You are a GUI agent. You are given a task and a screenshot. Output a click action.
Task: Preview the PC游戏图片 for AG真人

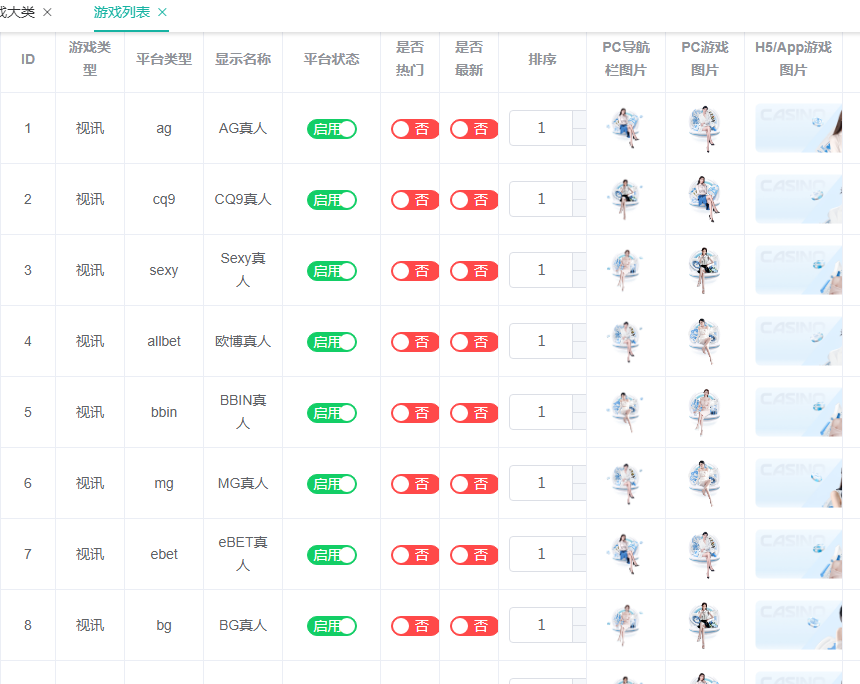tap(705, 128)
